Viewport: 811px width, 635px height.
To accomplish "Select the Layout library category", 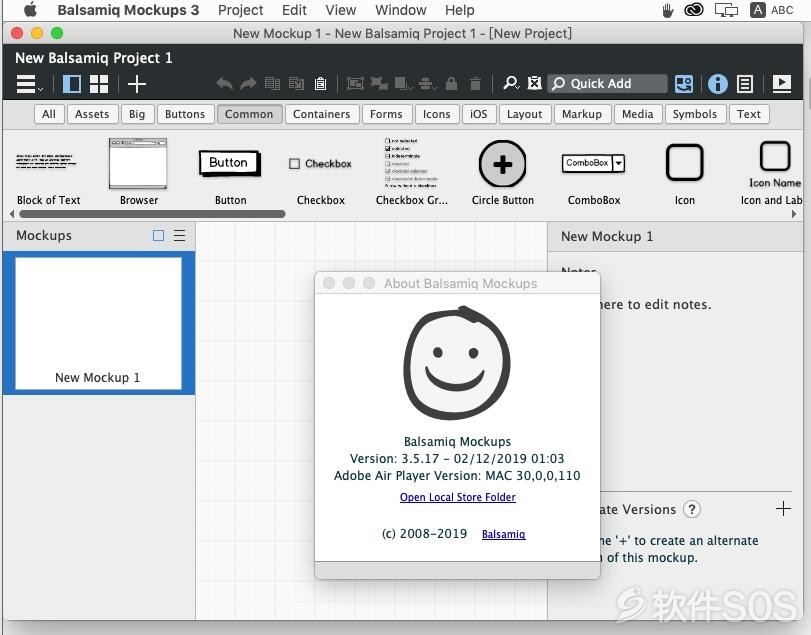I will pos(525,114).
